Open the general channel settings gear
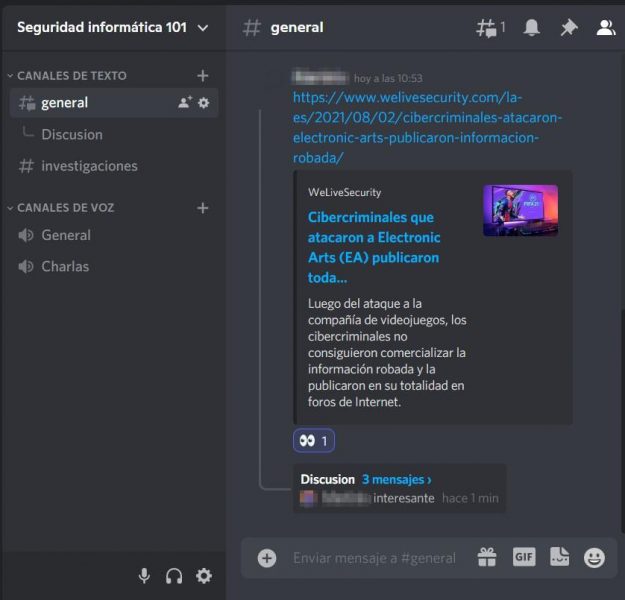 (x=204, y=102)
